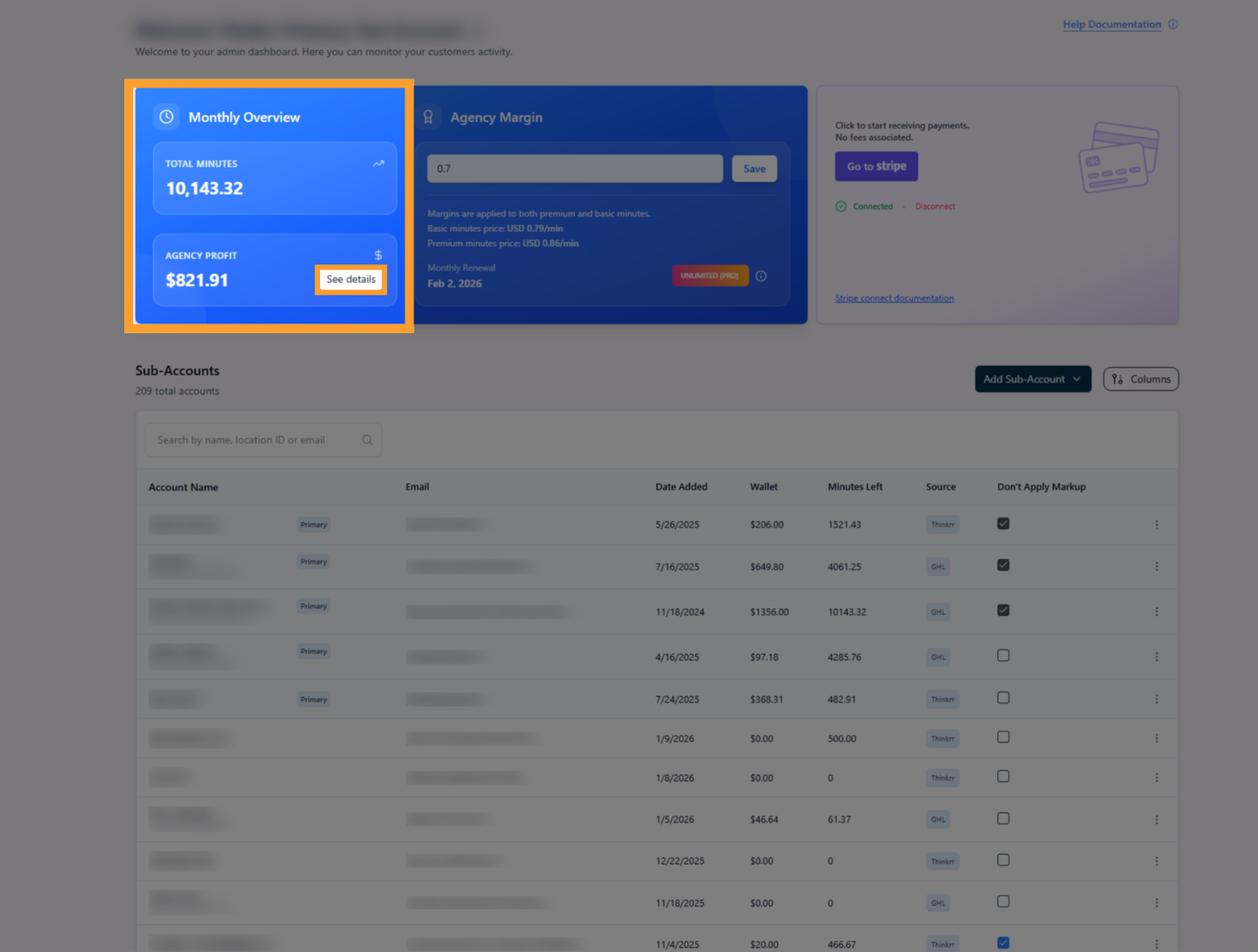Viewport: 1258px width, 952px height.
Task: Click the award ribbon icon beside Agency Margin
Action: [x=428, y=116]
